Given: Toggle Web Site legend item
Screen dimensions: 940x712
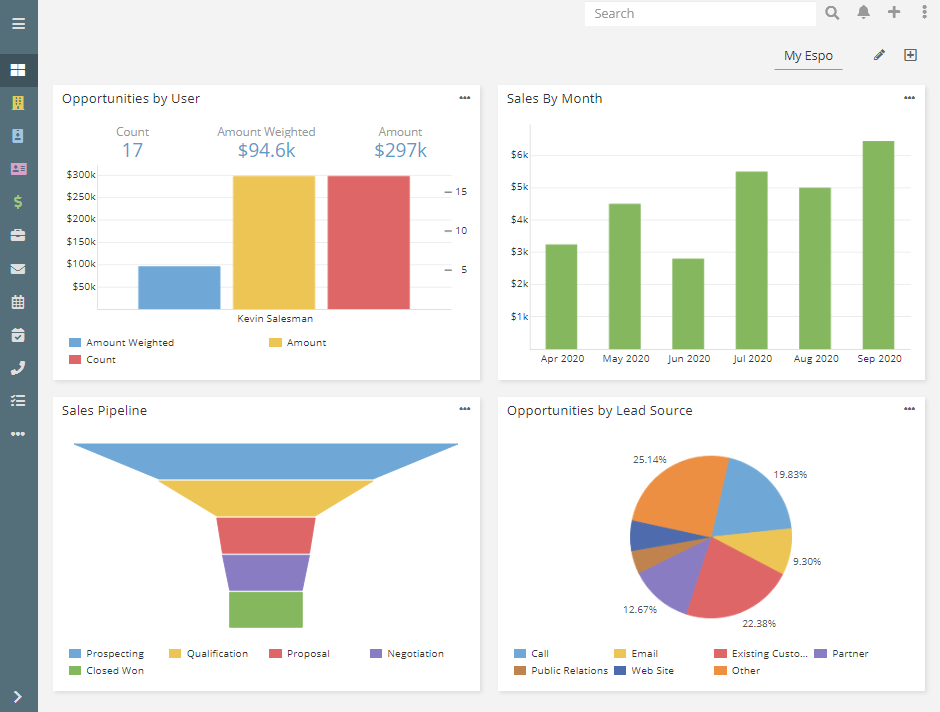Looking at the screenshot, I should [644, 671].
